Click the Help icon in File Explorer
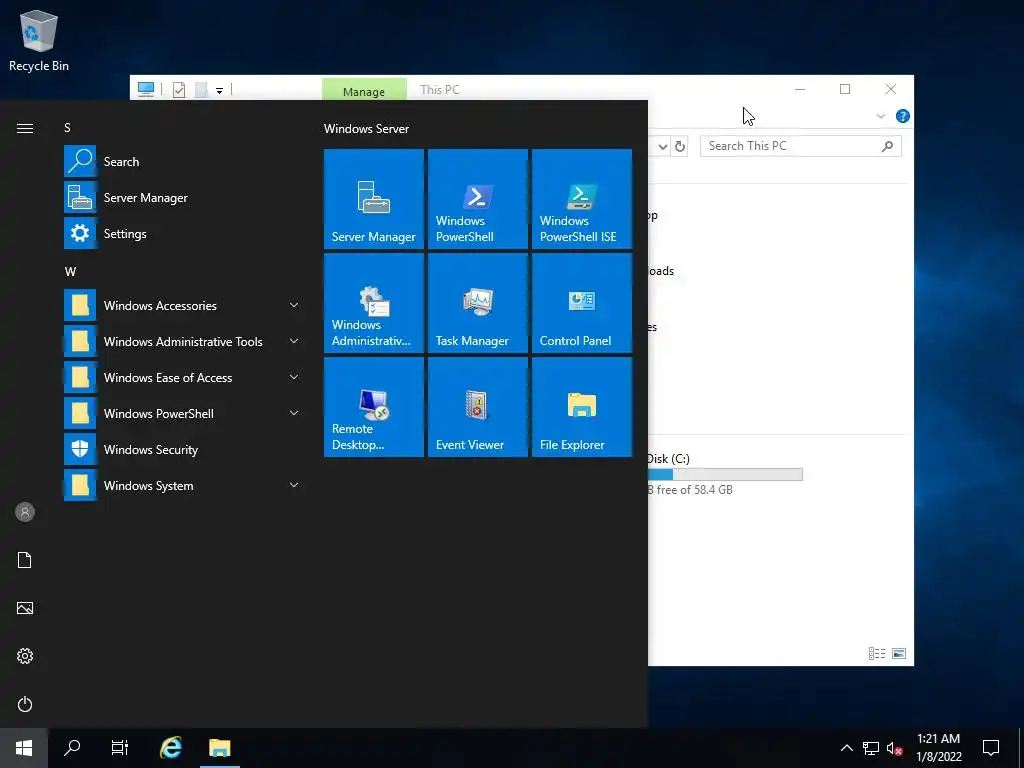The image size is (1024, 768). tap(903, 116)
